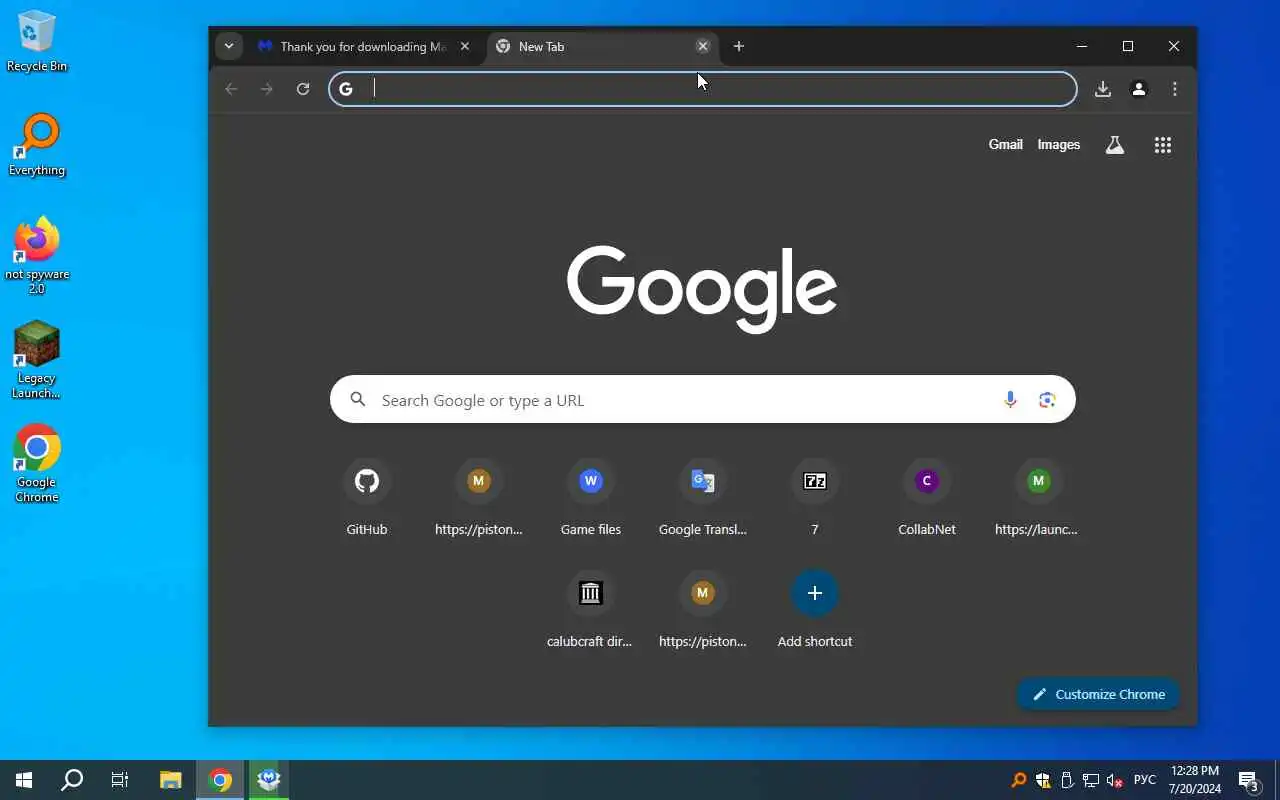Start voice search with the microphone icon
The height and width of the screenshot is (800, 1280).
click(1010, 400)
